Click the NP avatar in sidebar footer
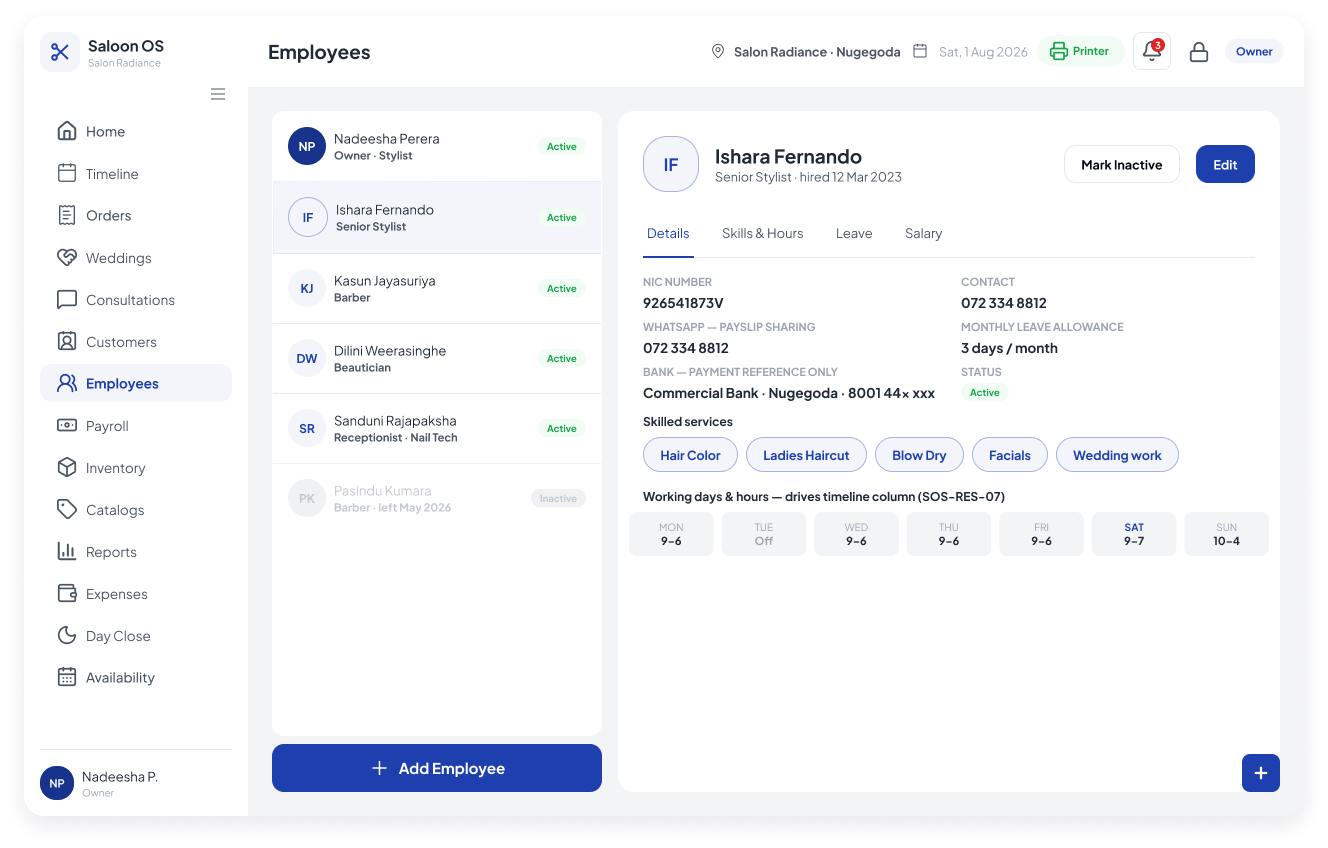This screenshot has height=848, width=1328. (57, 783)
